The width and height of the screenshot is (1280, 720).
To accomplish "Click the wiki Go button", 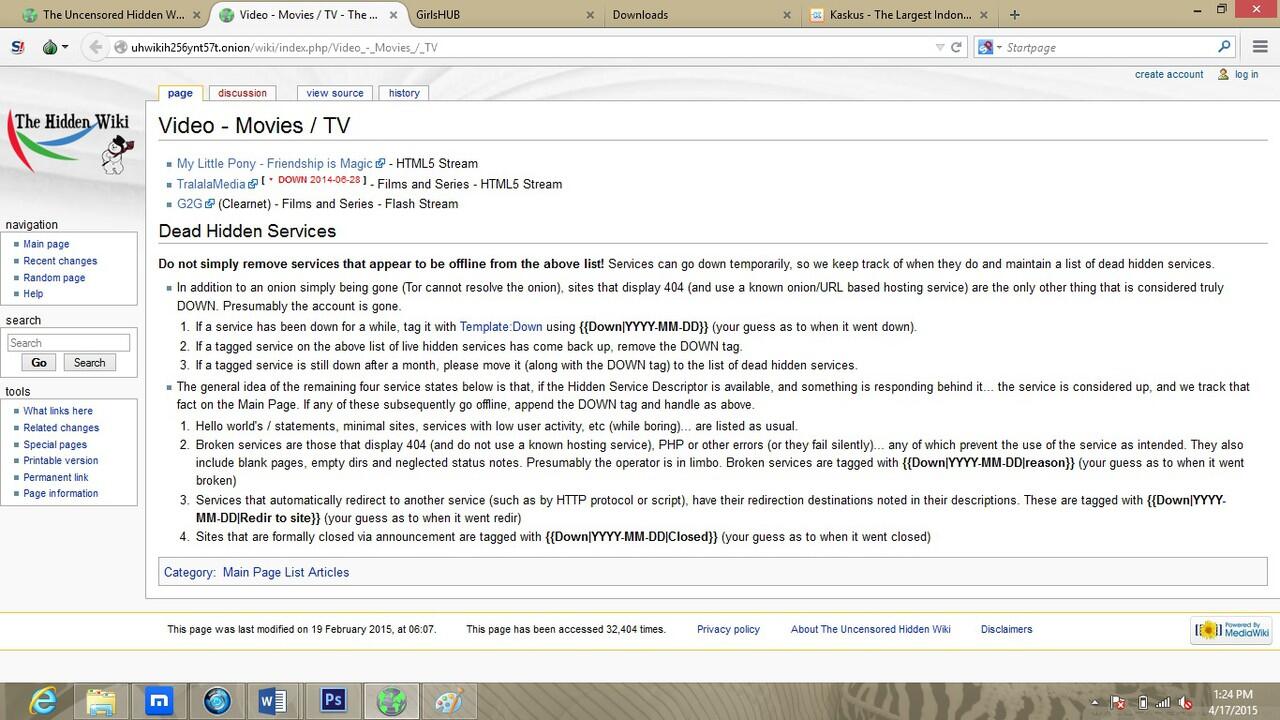I will 39,363.
